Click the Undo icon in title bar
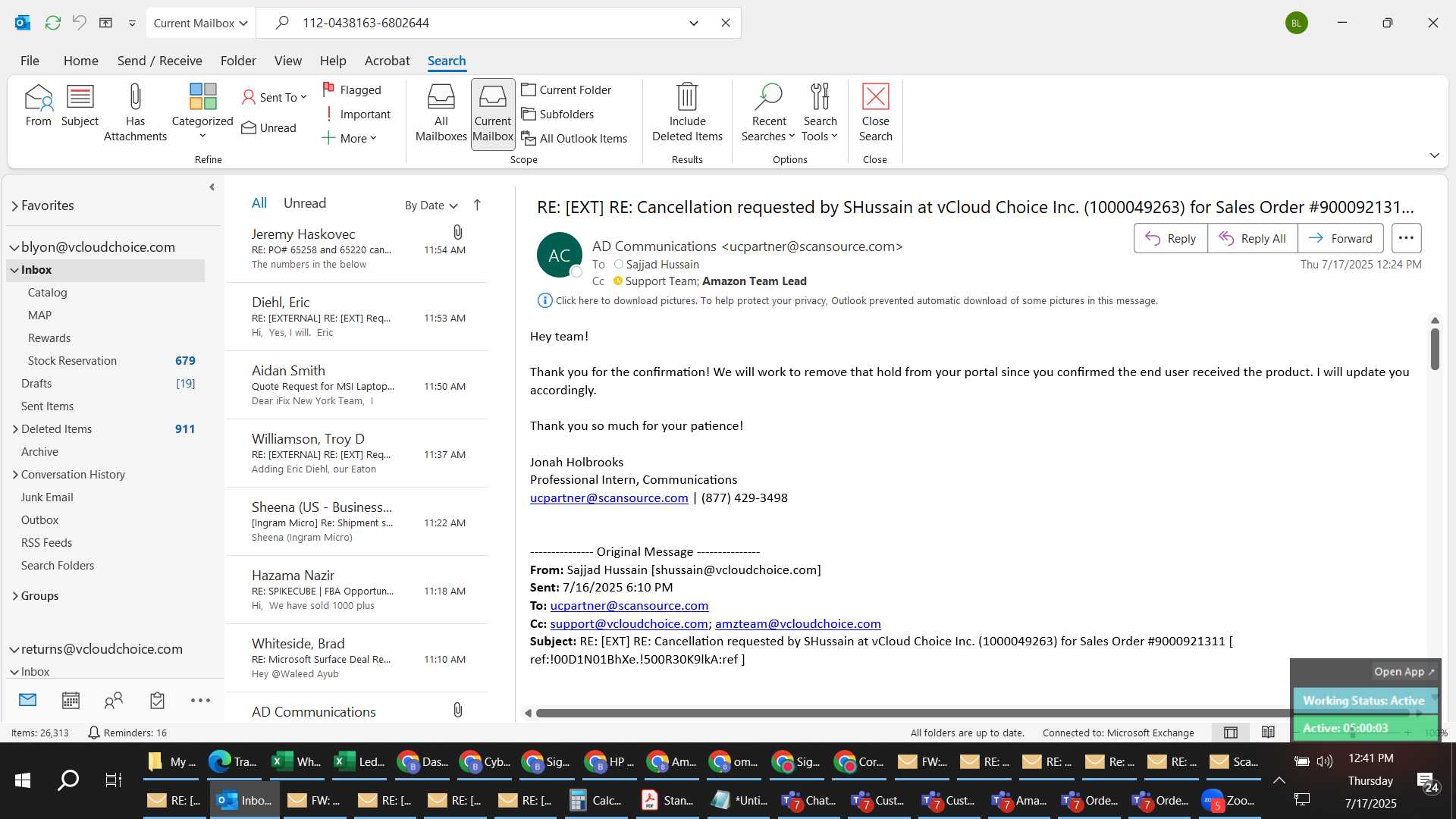 tap(79, 23)
